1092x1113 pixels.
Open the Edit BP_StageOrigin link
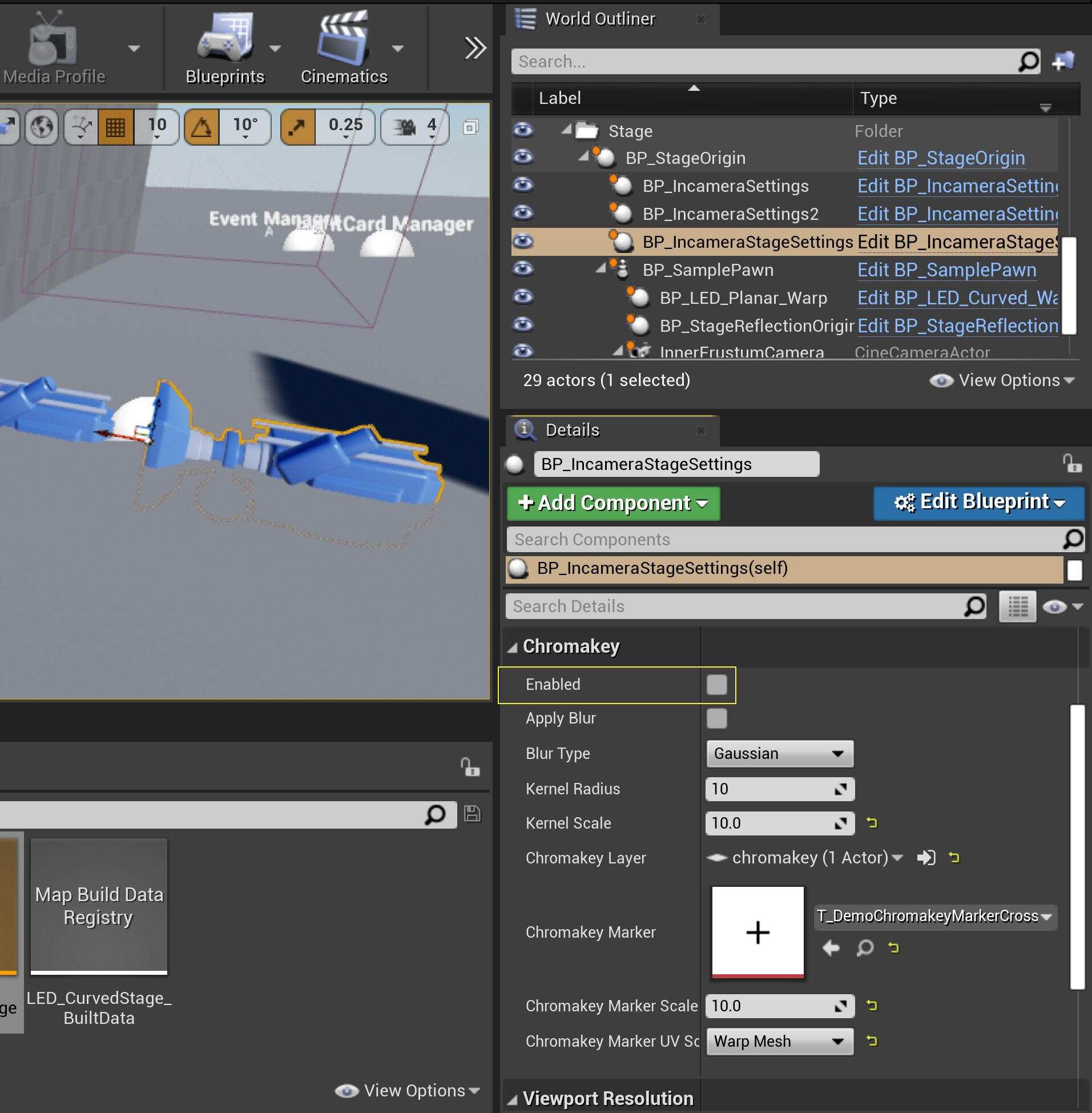click(941, 158)
